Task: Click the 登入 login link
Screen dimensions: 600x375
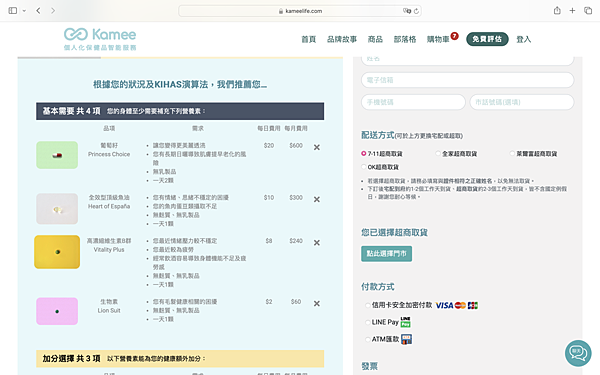Action: click(523, 39)
